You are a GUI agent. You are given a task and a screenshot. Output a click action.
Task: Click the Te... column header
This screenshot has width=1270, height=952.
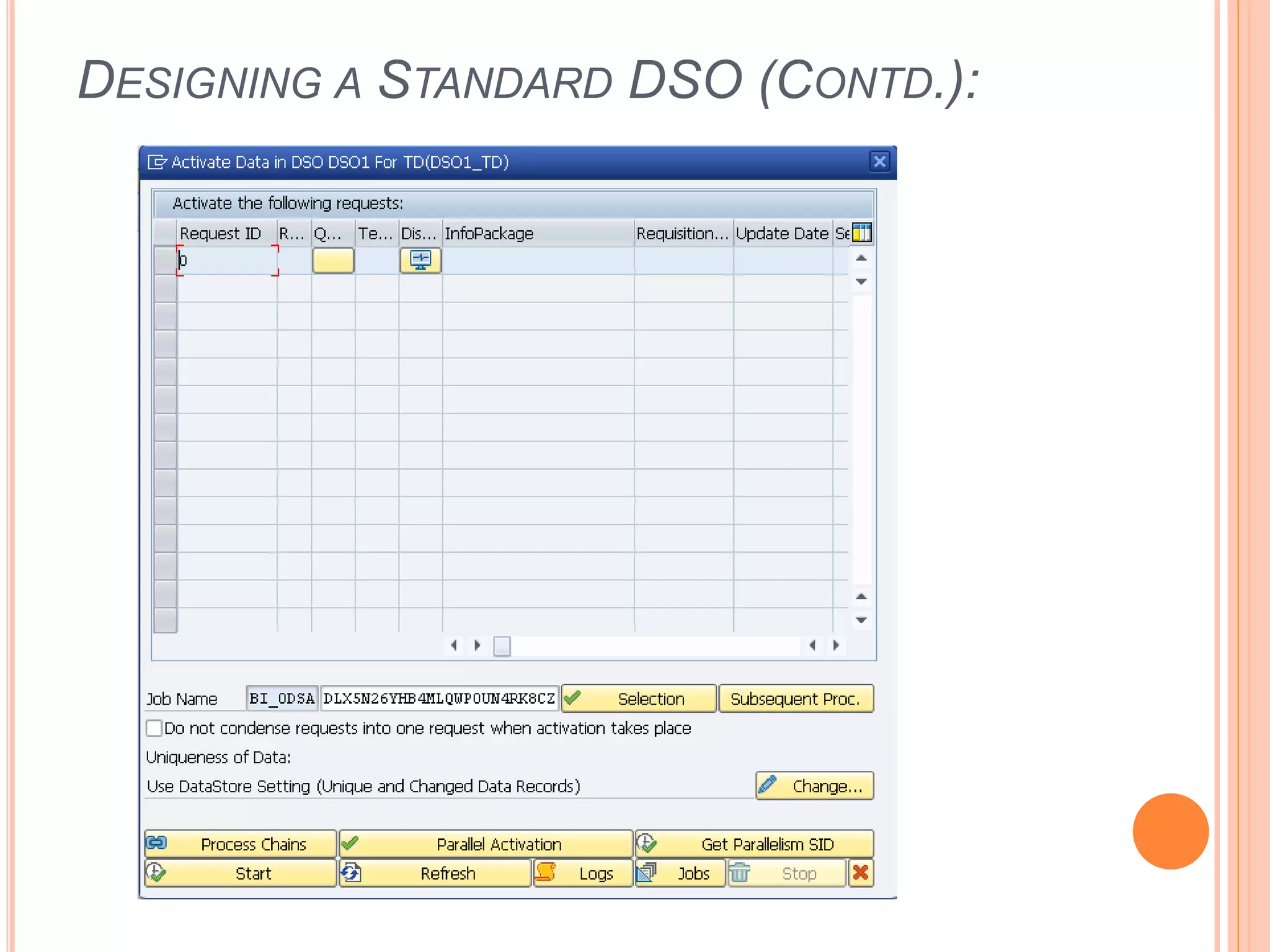pyautogui.click(x=377, y=233)
